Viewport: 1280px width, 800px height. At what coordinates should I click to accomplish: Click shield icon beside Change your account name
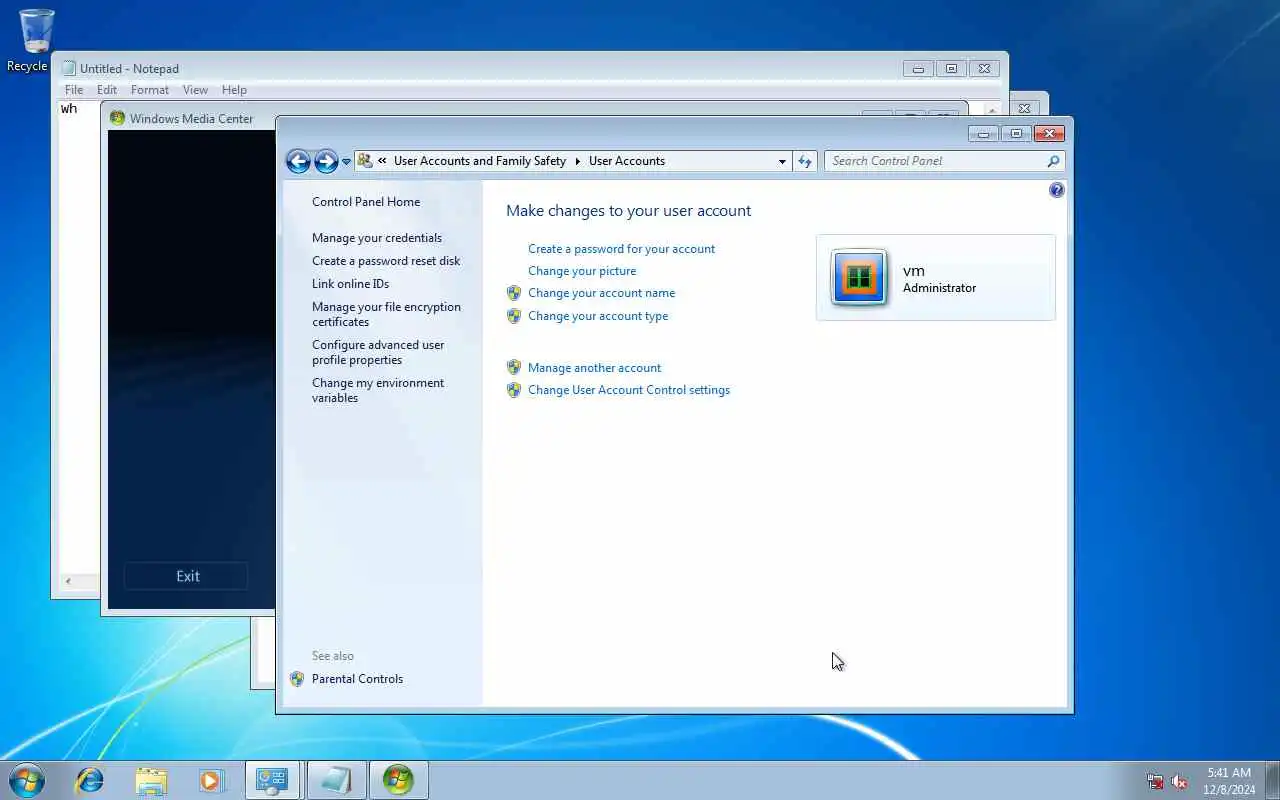(514, 293)
